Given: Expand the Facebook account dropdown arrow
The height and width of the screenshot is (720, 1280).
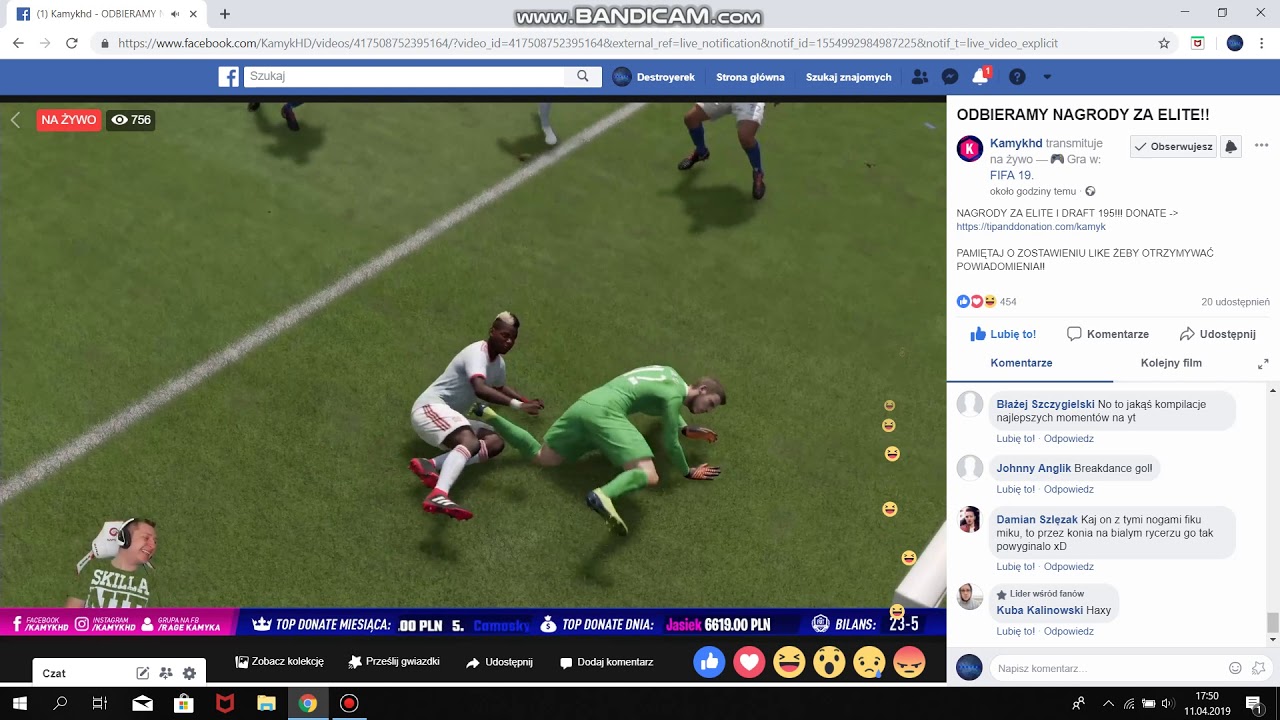Looking at the screenshot, I should pyautogui.click(x=1047, y=77).
